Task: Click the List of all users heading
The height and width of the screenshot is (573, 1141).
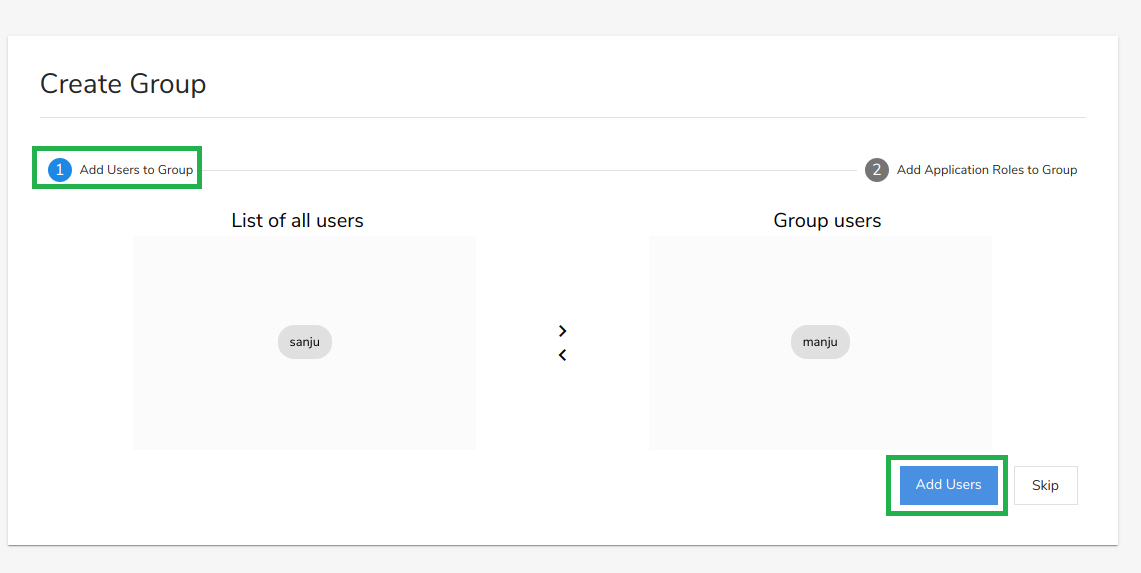Action: 297,221
